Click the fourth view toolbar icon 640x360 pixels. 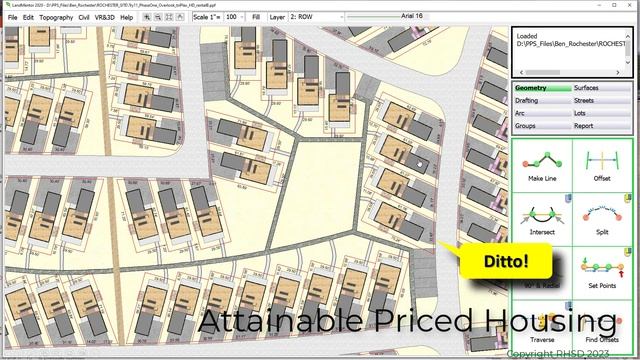pos(180,17)
